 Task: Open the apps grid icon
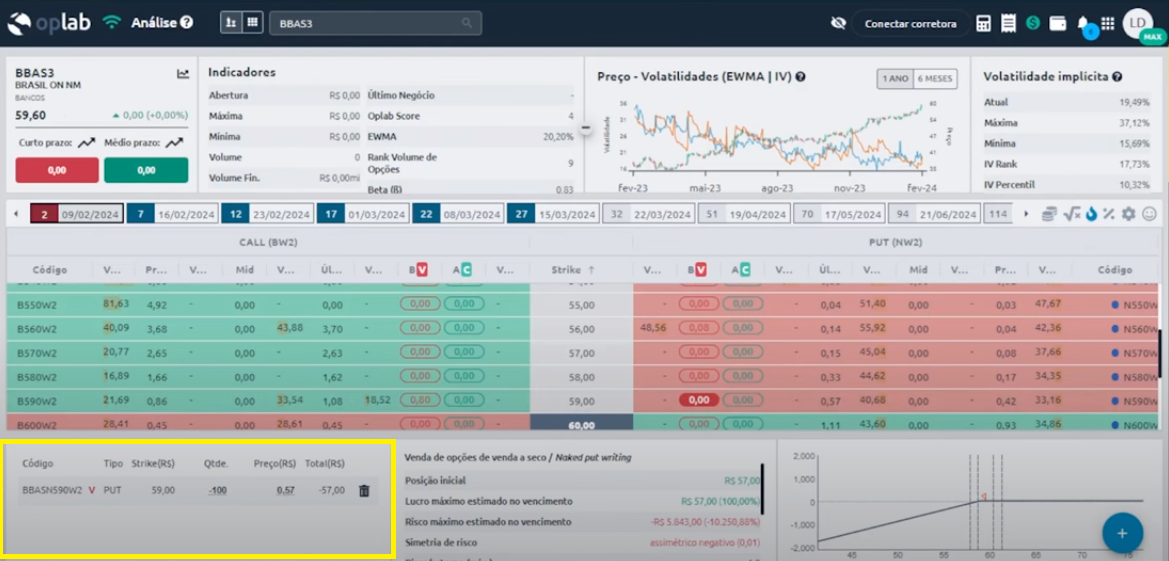(x=1107, y=23)
